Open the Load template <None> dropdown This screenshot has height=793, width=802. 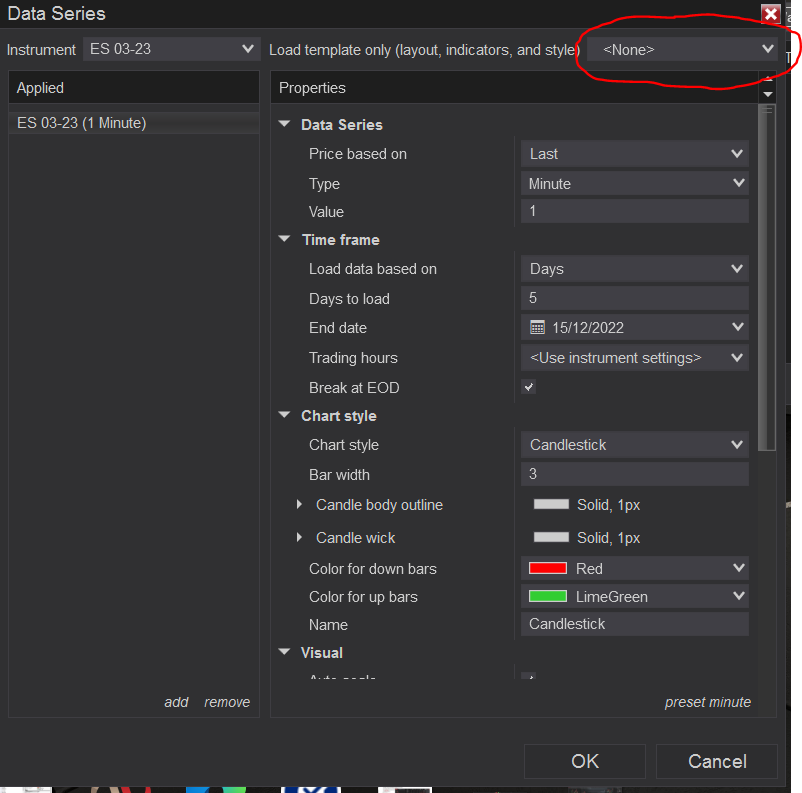click(x=682, y=49)
